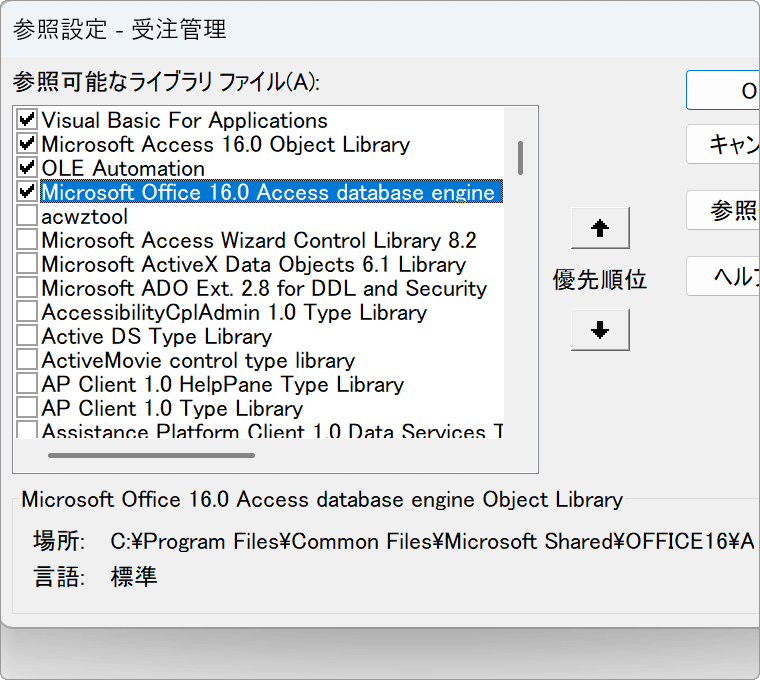Uncheck Visual Basic For Applications checkbox
Image resolution: width=760 pixels, height=680 pixels.
click(x=27, y=120)
